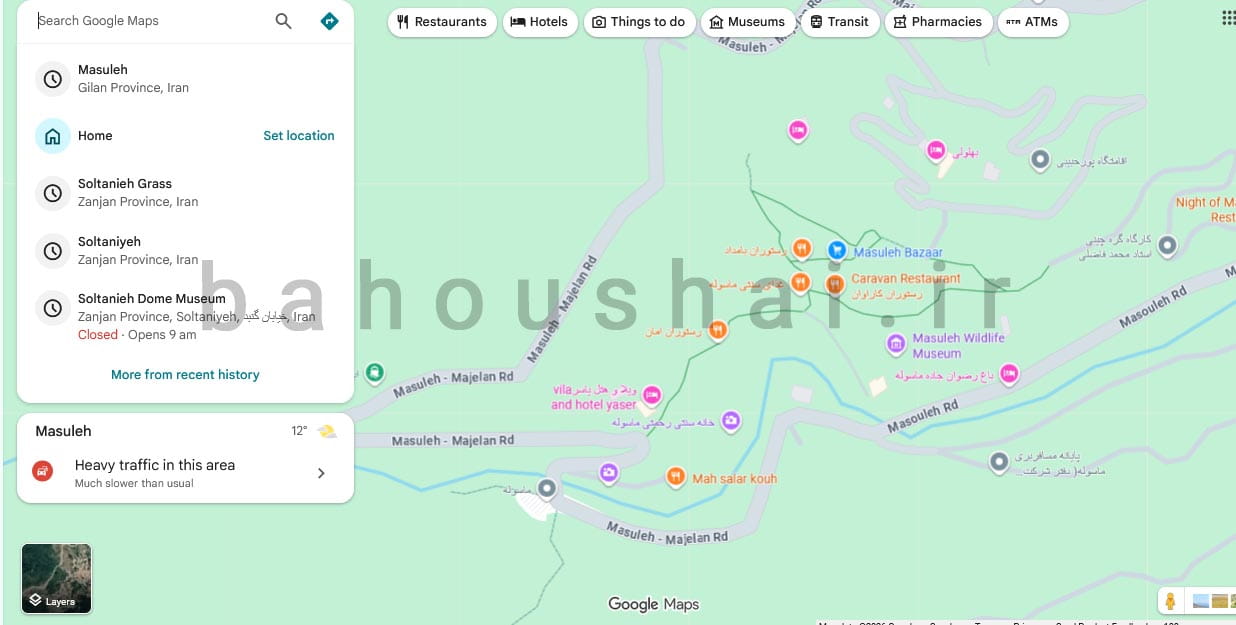Open Soltanieh Grass from recent history
This screenshot has width=1236, height=625.
click(x=185, y=192)
